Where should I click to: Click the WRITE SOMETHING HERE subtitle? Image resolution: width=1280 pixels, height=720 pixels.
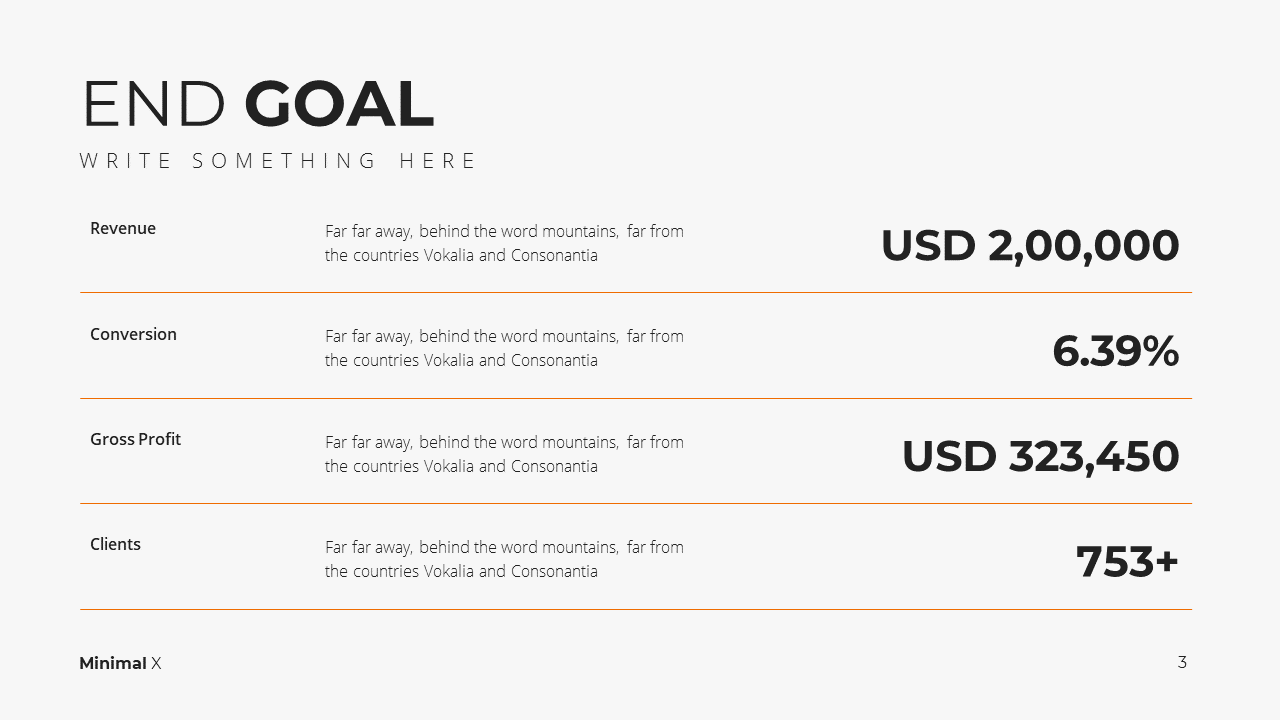point(279,161)
